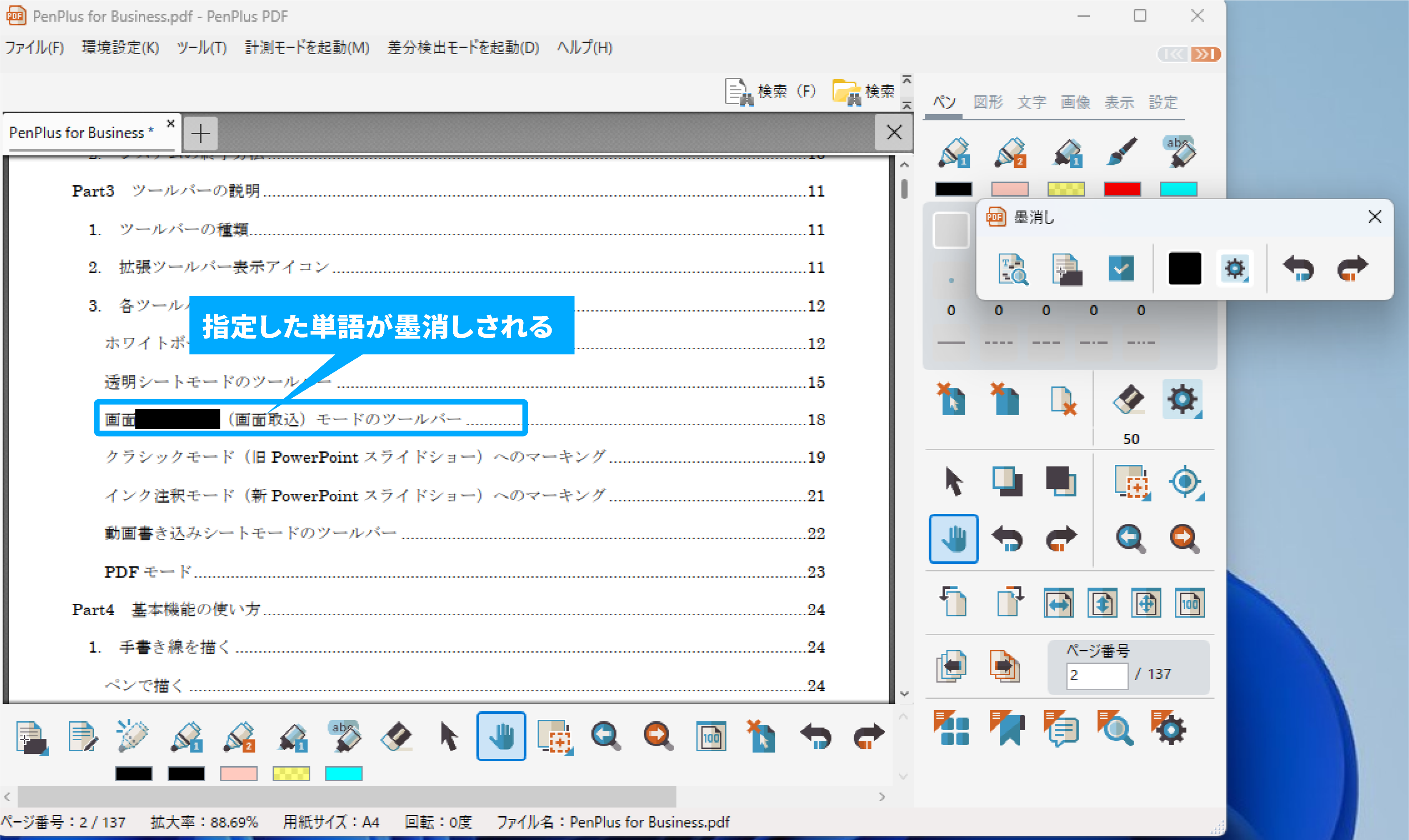The width and height of the screenshot is (1409, 840).
Task: Open 計測モードを起動(M) menu
Action: [x=307, y=48]
